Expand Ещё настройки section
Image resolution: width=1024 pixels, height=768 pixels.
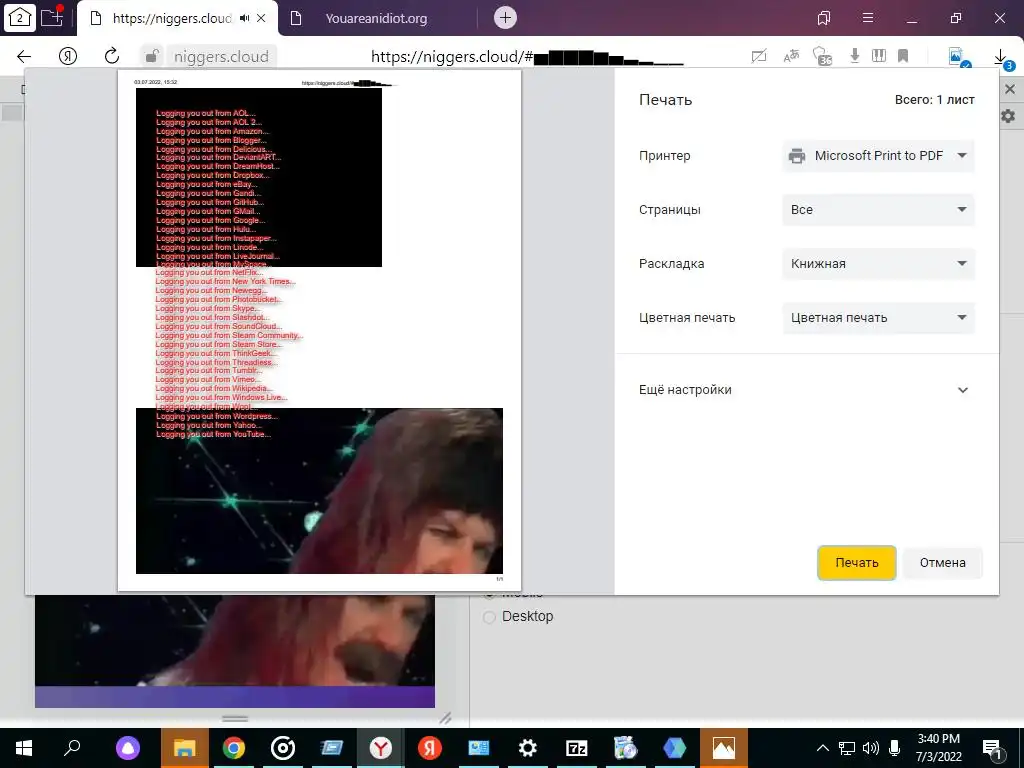tap(803, 390)
